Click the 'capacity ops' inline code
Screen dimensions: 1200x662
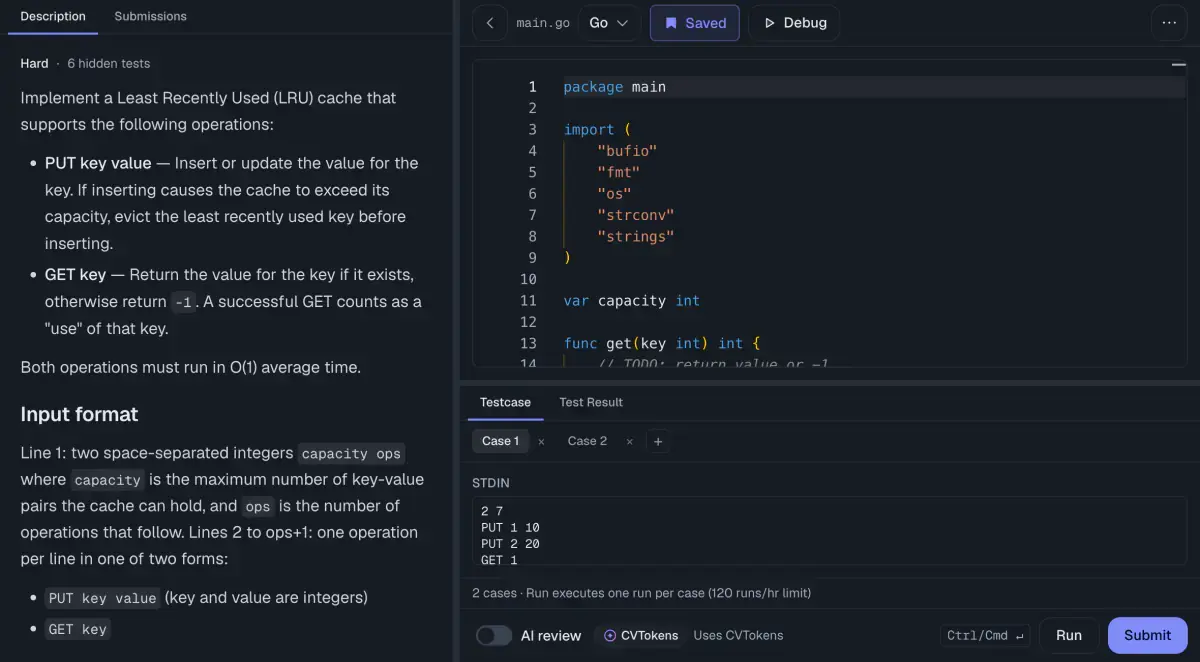(x=351, y=453)
